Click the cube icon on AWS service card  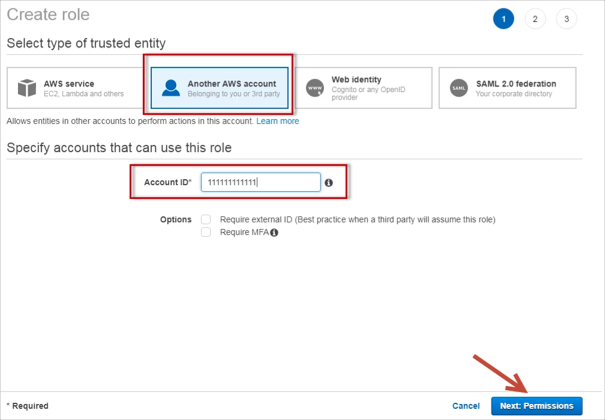(x=26, y=89)
